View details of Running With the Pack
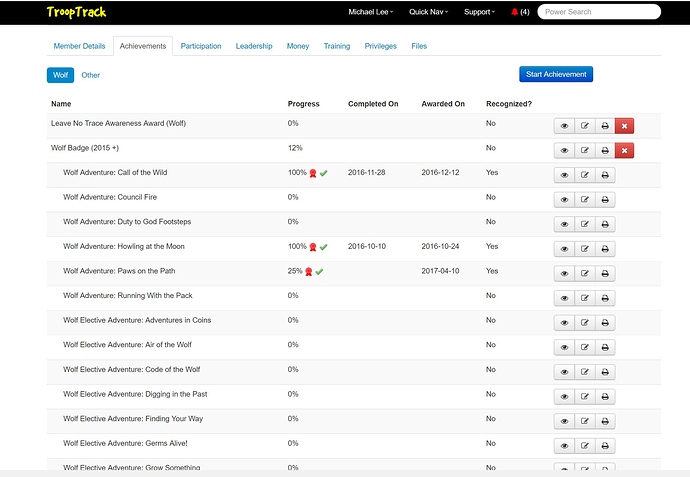This screenshot has width=690, height=477. [564, 297]
